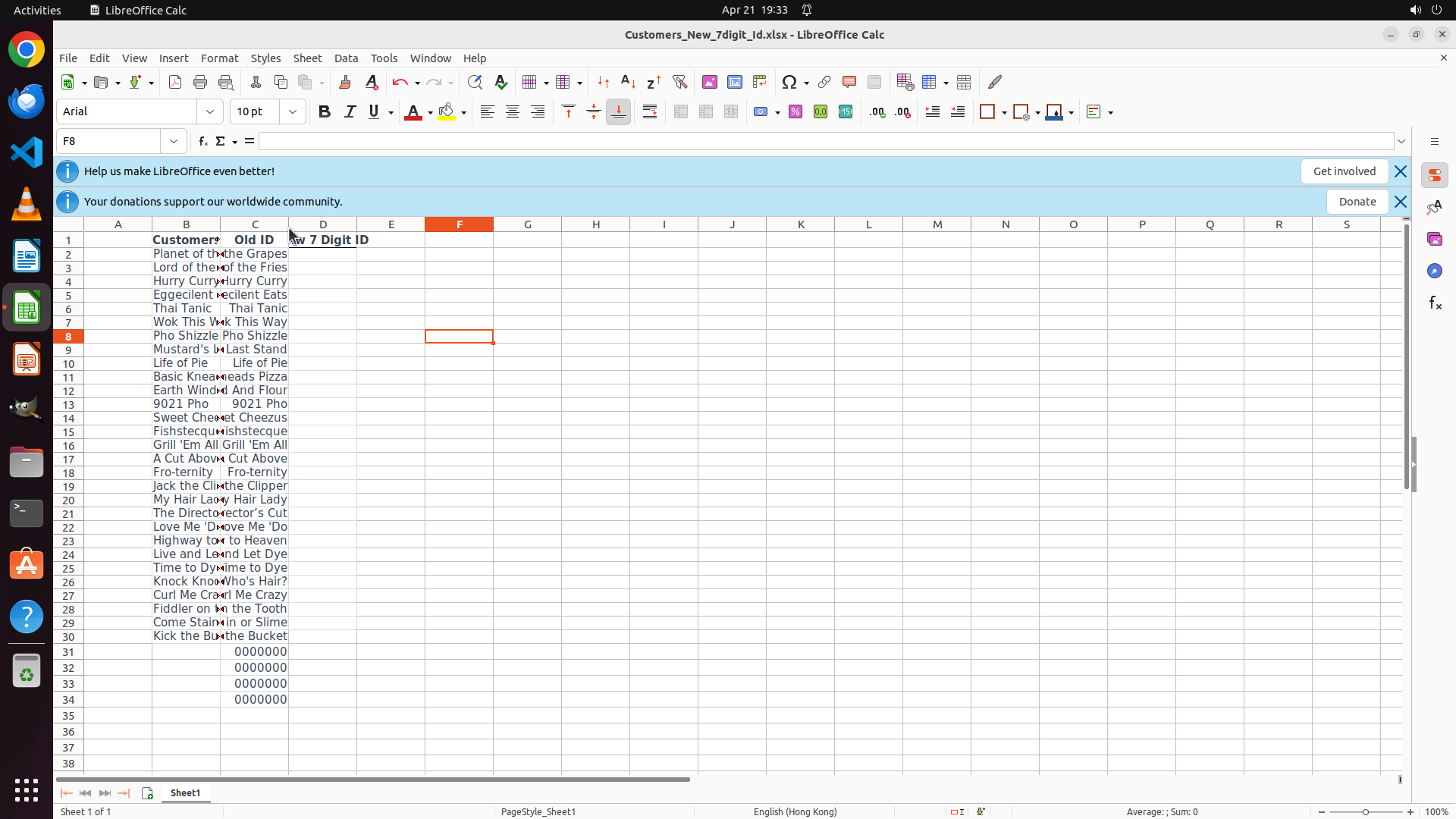This screenshot has height=819, width=1456.
Task: Insert a special character symbol
Action: pos(789,83)
